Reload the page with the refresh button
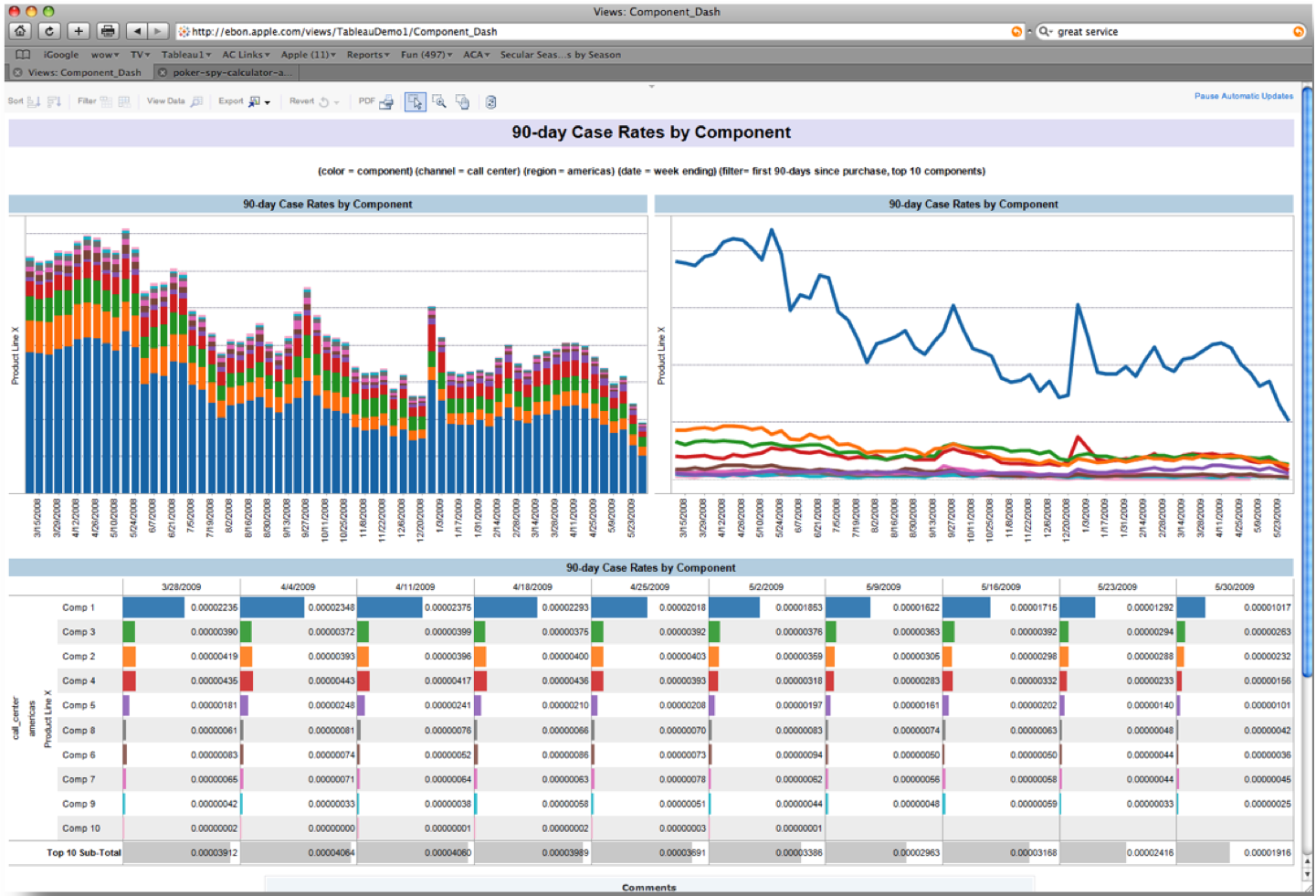The image size is (1316, 896). 49,31
